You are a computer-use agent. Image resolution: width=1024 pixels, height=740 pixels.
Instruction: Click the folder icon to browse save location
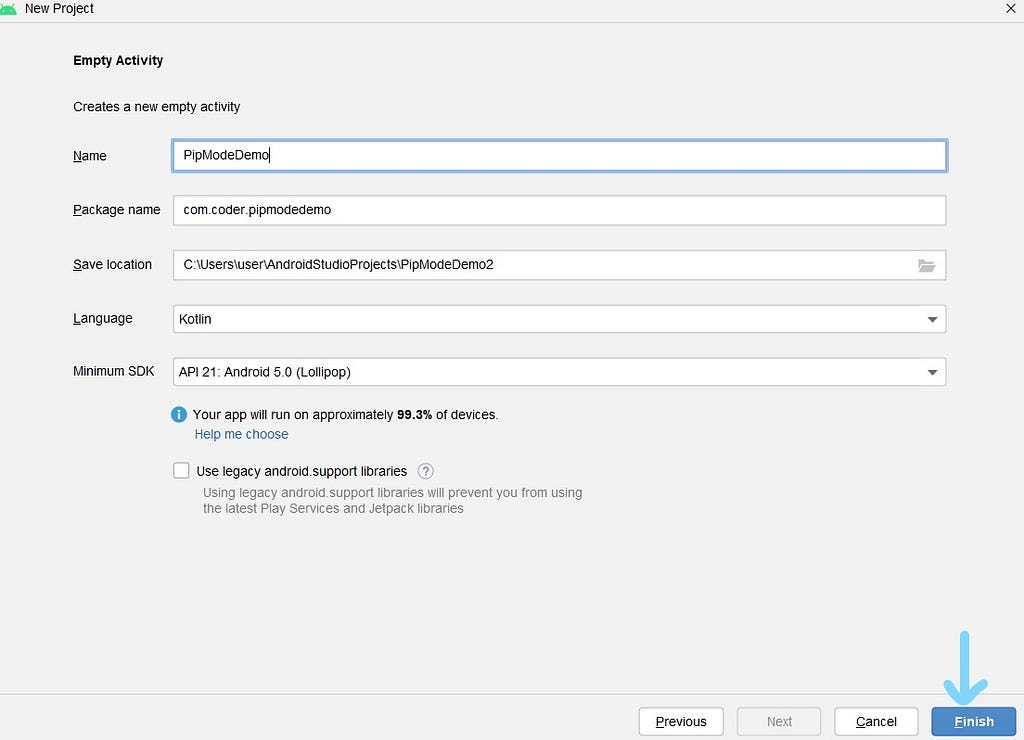tap(927, 265)
